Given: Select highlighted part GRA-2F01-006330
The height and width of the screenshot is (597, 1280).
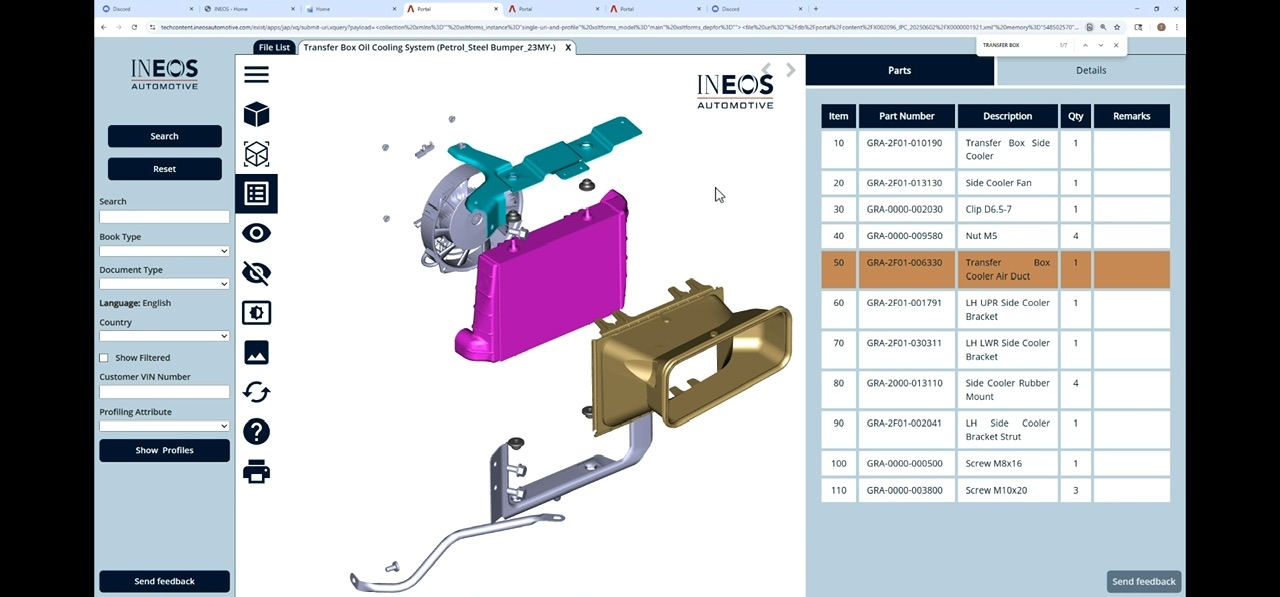Looking at the screenshot, I should [904, 263].
